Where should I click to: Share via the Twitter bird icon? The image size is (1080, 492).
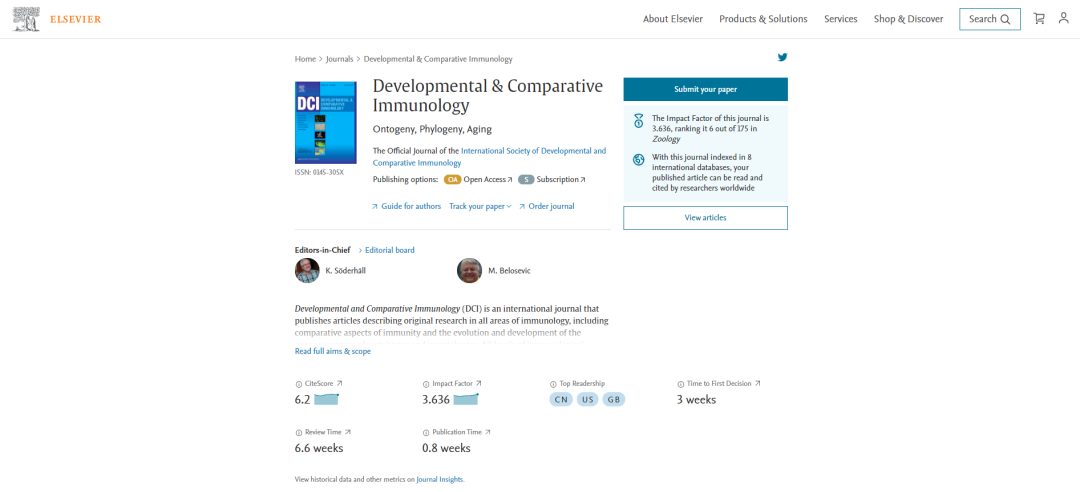pyautogui.click(x=782, y=58)
